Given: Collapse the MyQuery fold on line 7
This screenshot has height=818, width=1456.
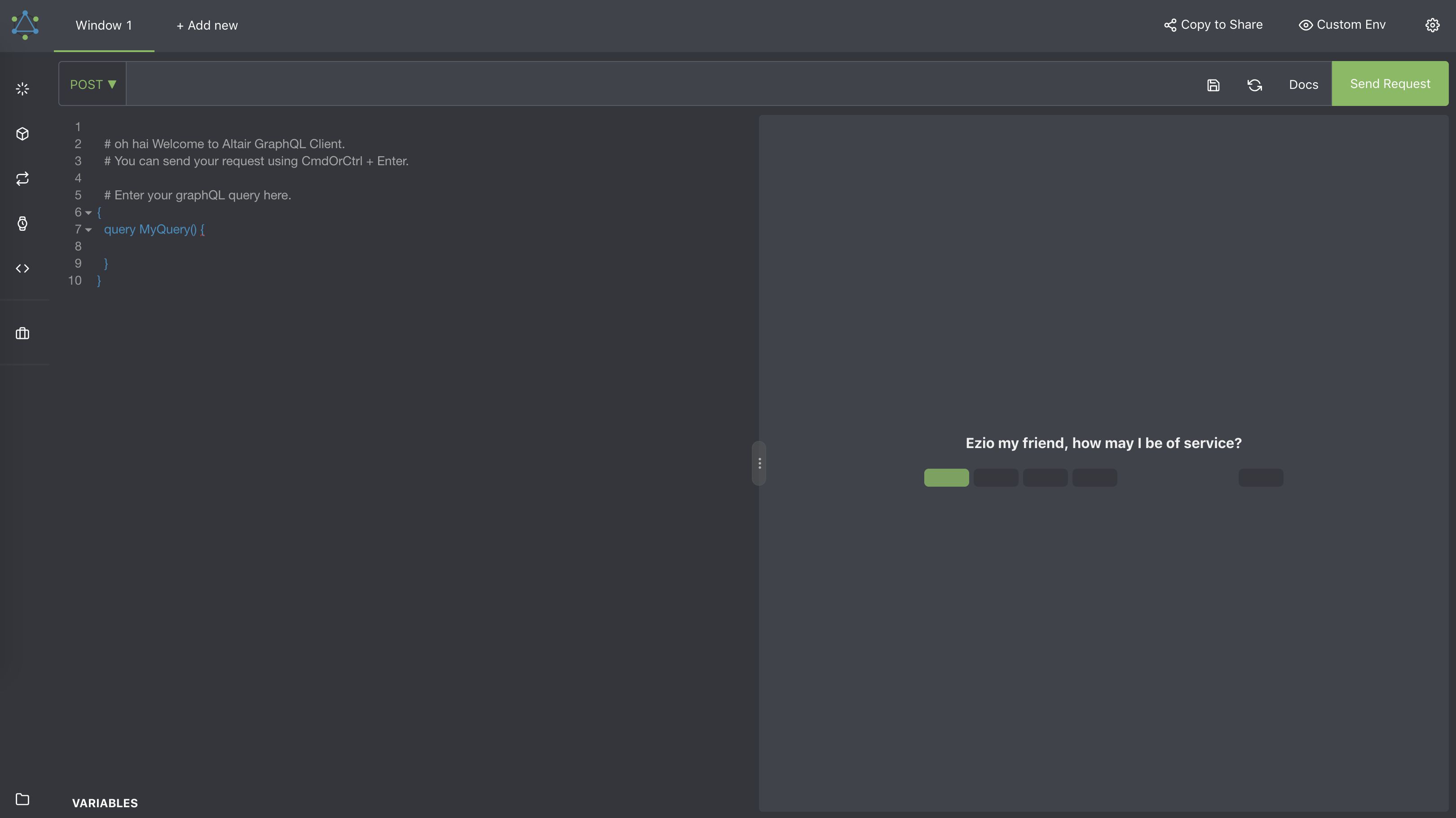Looking at the screenshot, I should [x=88, y=230].
